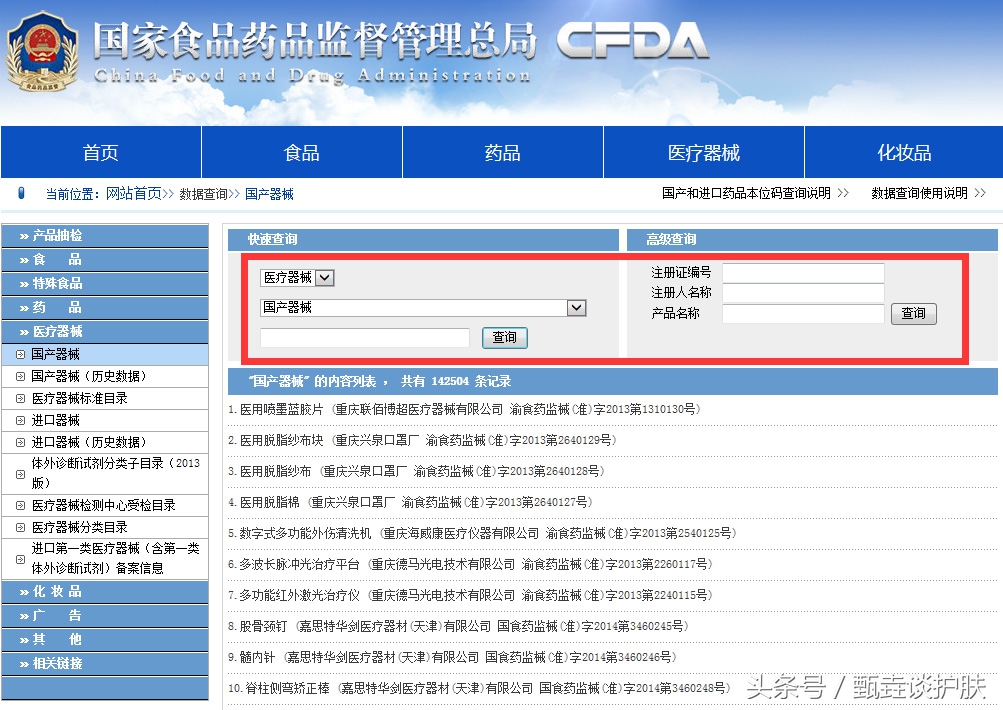Expand the 产品抽检 sidebar section

point(105,235)
